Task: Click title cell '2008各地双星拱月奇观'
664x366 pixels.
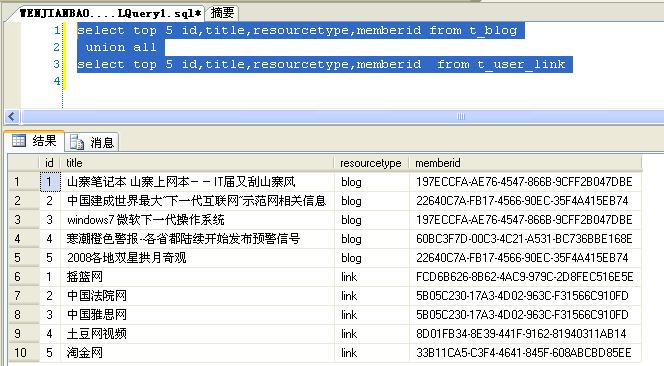Action: coord(197,258)
